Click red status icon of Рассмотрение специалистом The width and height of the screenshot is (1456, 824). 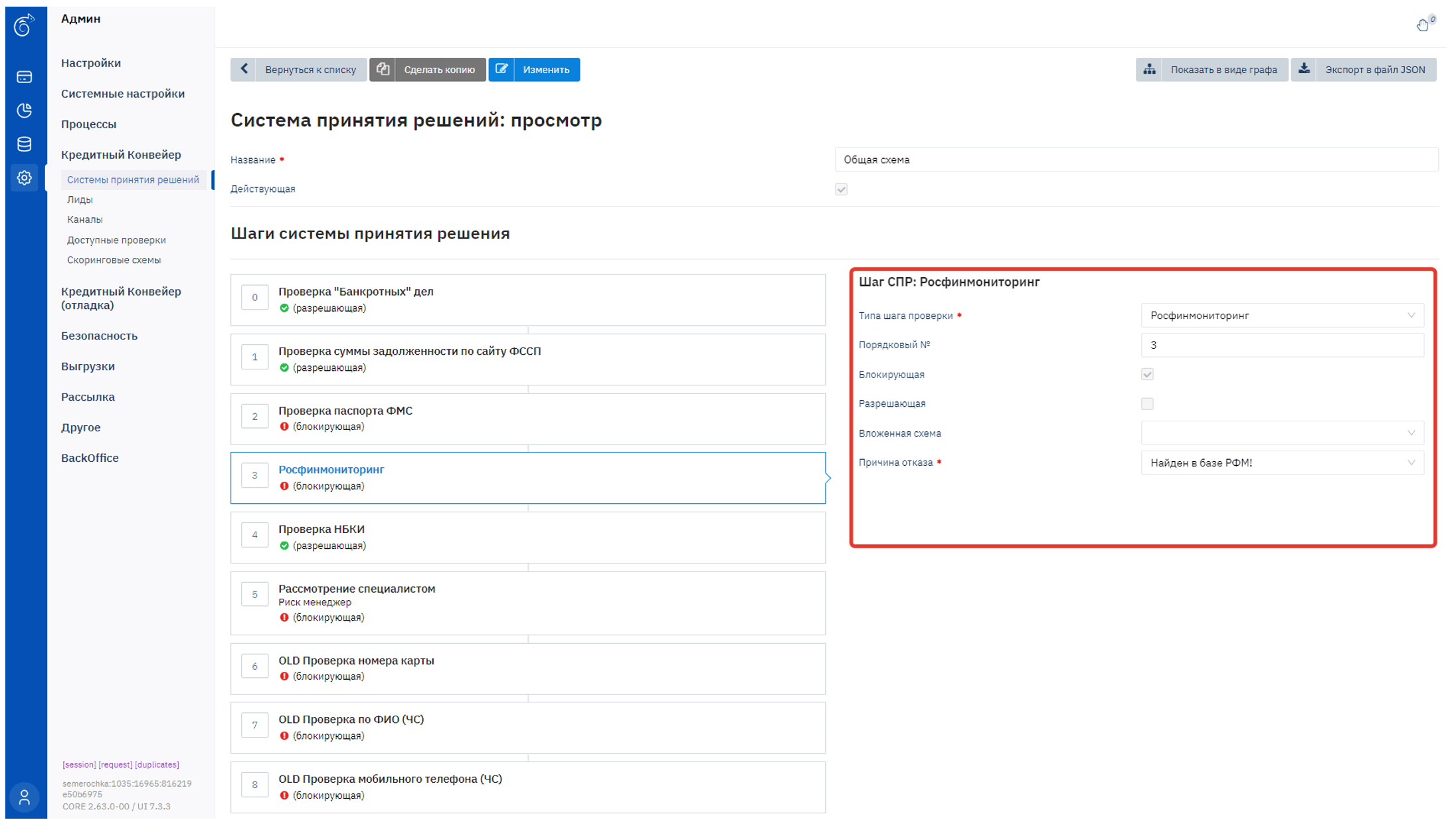click(x=284, y=617)
